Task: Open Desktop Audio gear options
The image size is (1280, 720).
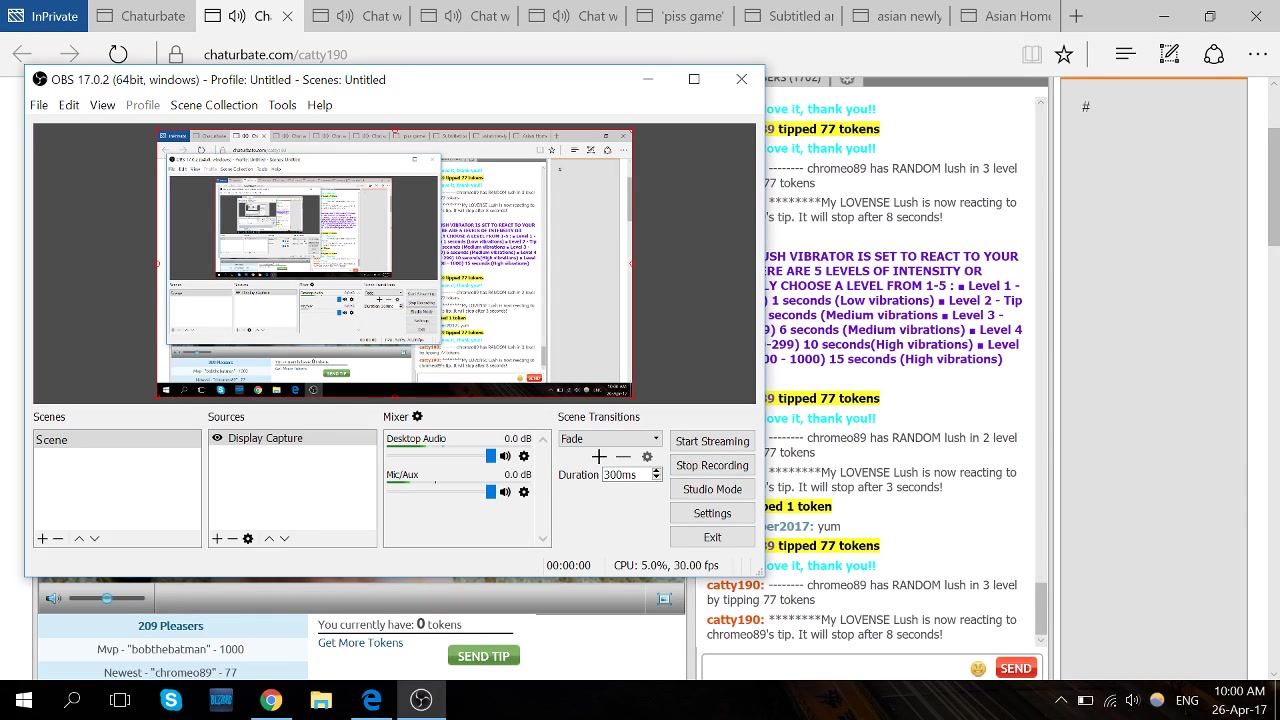Action: pos(523,456)
